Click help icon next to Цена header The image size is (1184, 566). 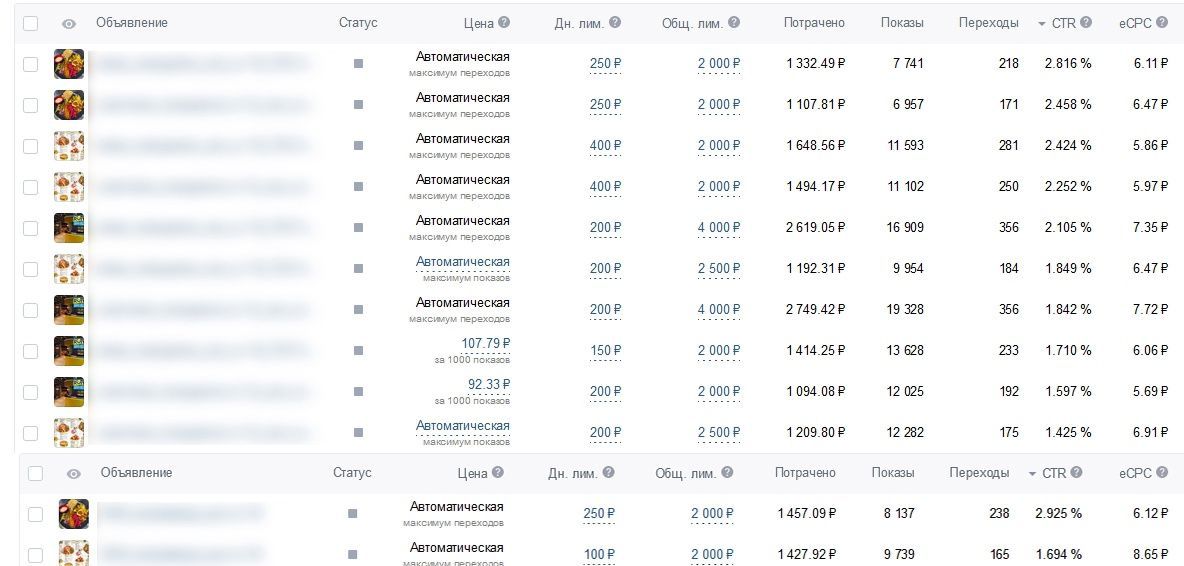(x=504, y=22)
